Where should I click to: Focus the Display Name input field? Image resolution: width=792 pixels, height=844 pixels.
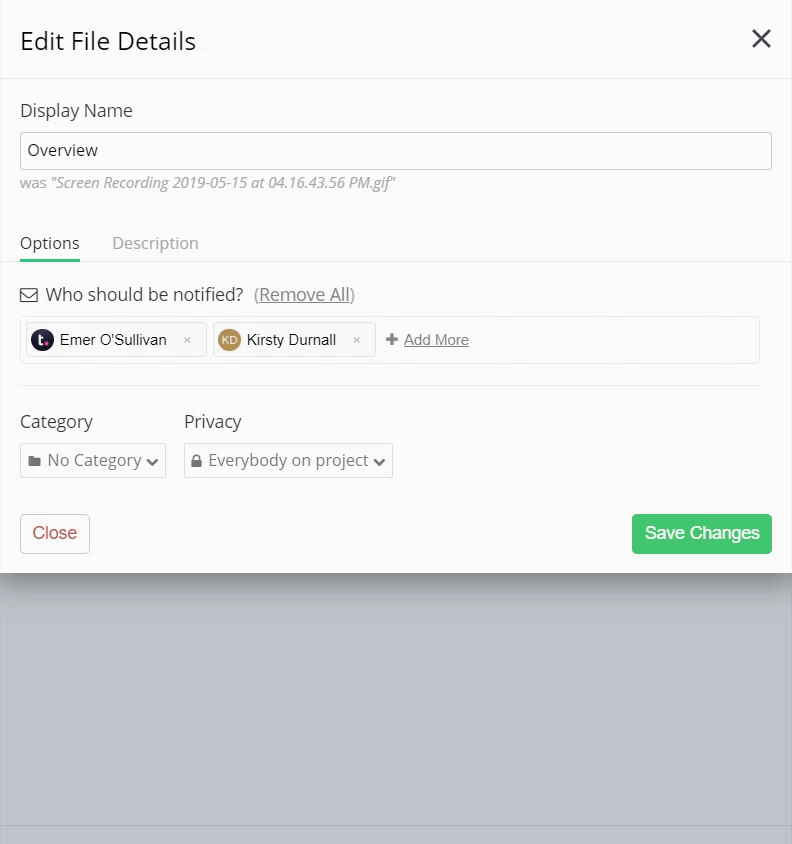(x=396, y=151)
